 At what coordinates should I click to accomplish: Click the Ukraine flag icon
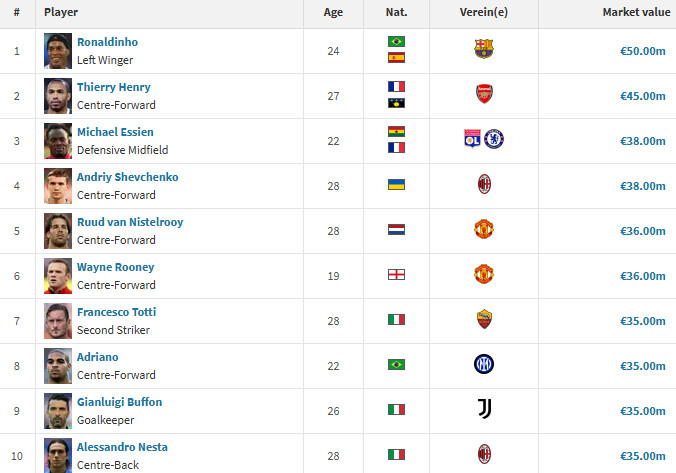tap(396, 185)
